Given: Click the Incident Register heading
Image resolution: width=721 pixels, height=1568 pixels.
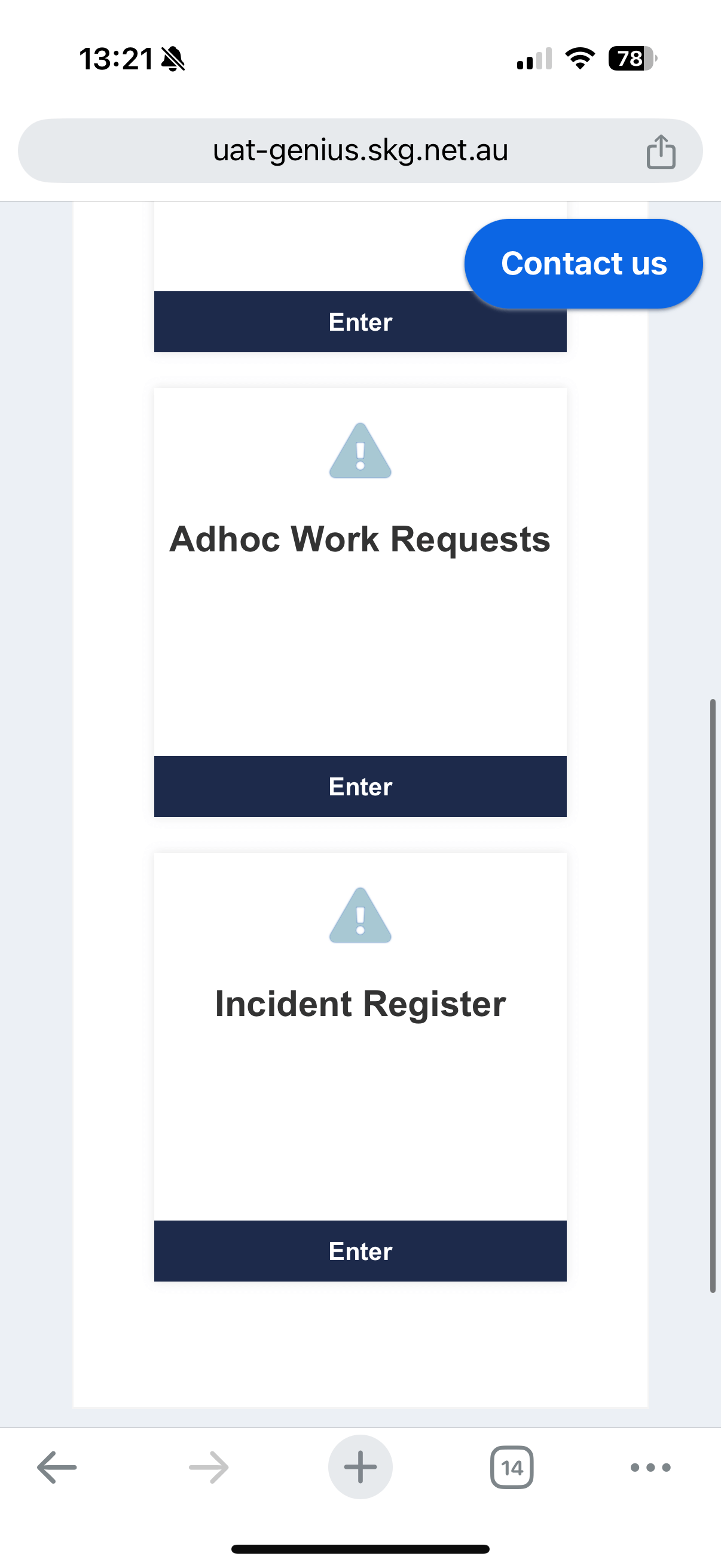Looking at the screenshot, I should pos(360,1003).
